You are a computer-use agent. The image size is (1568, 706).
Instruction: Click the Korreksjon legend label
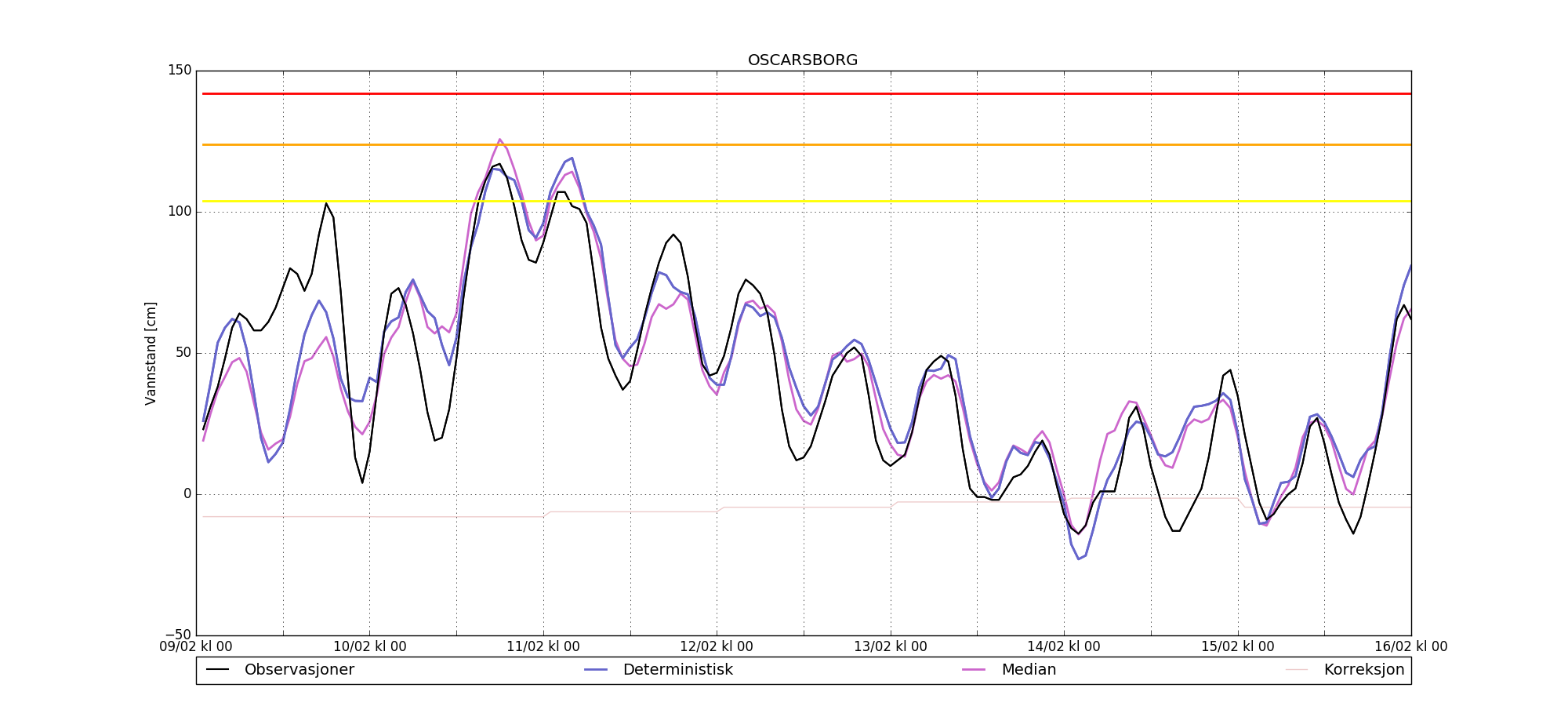pos(1363,670)
